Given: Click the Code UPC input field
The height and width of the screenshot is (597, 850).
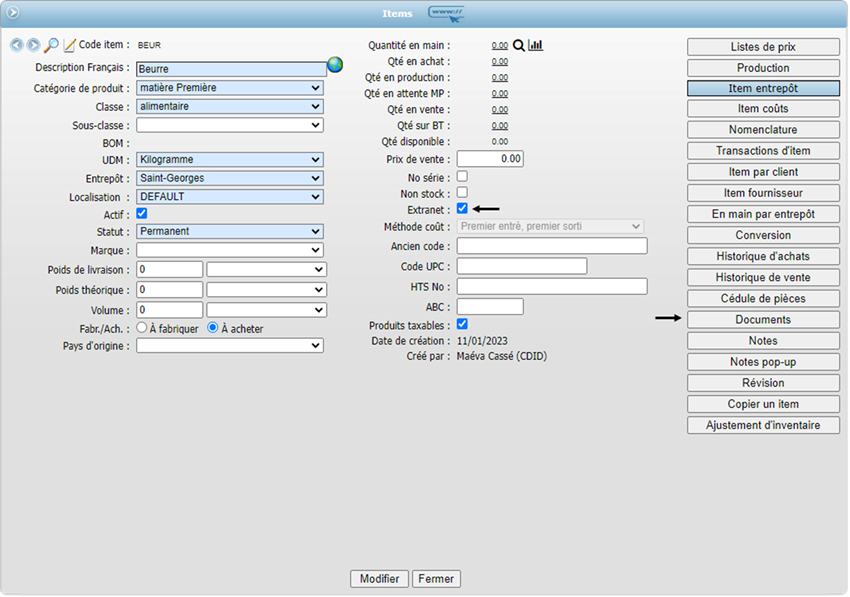Looking at the screenshot, I should [521, 266].
